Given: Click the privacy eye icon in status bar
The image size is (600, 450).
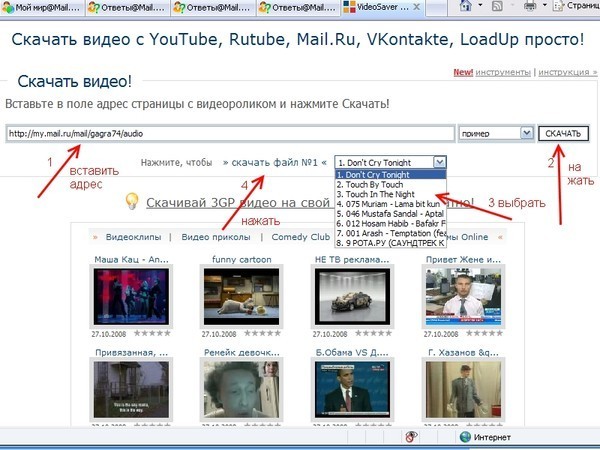Looking at the screenshot, I should pos(411,437).
